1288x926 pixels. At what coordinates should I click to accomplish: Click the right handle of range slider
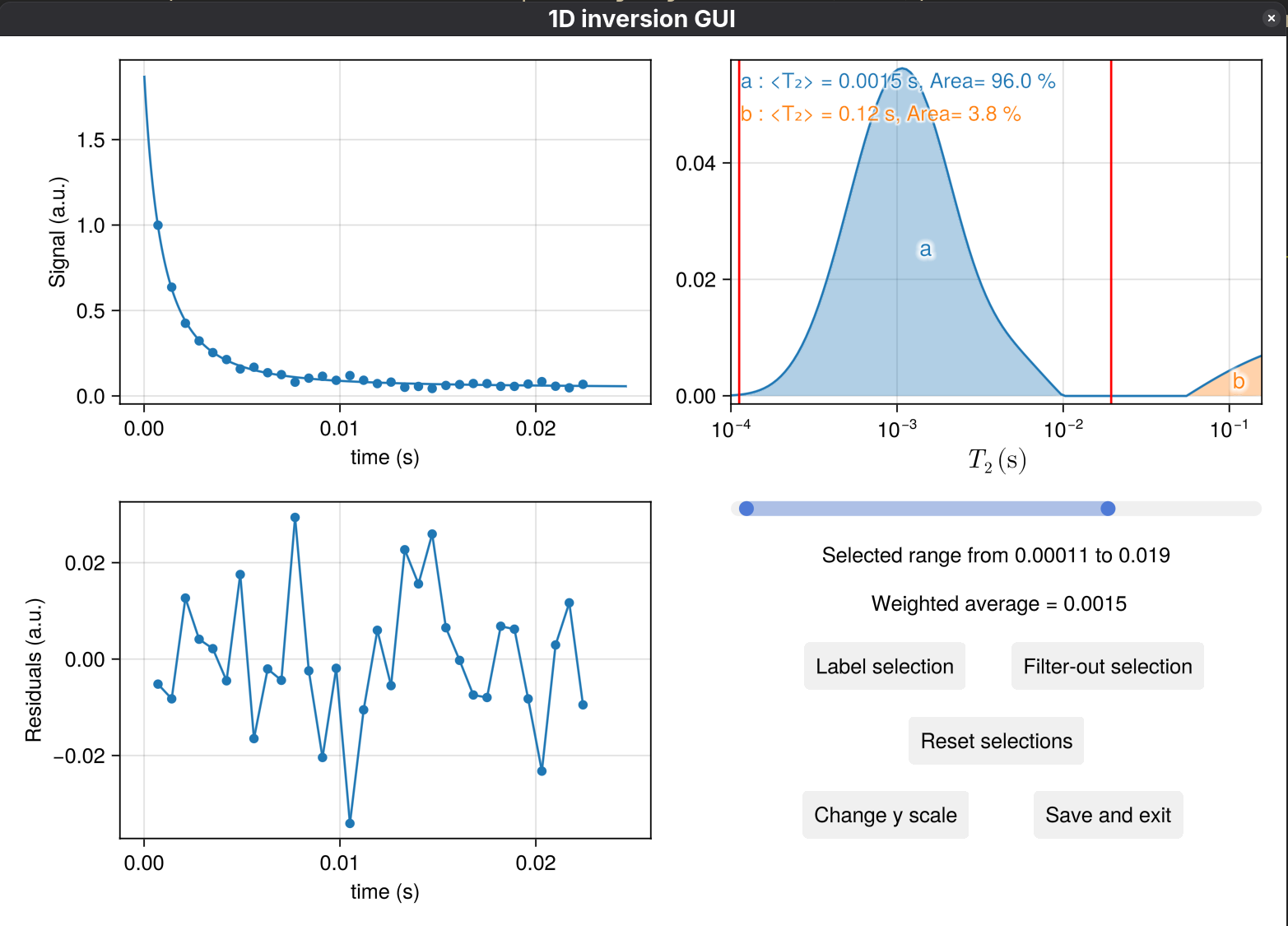tap(1108, 509)
